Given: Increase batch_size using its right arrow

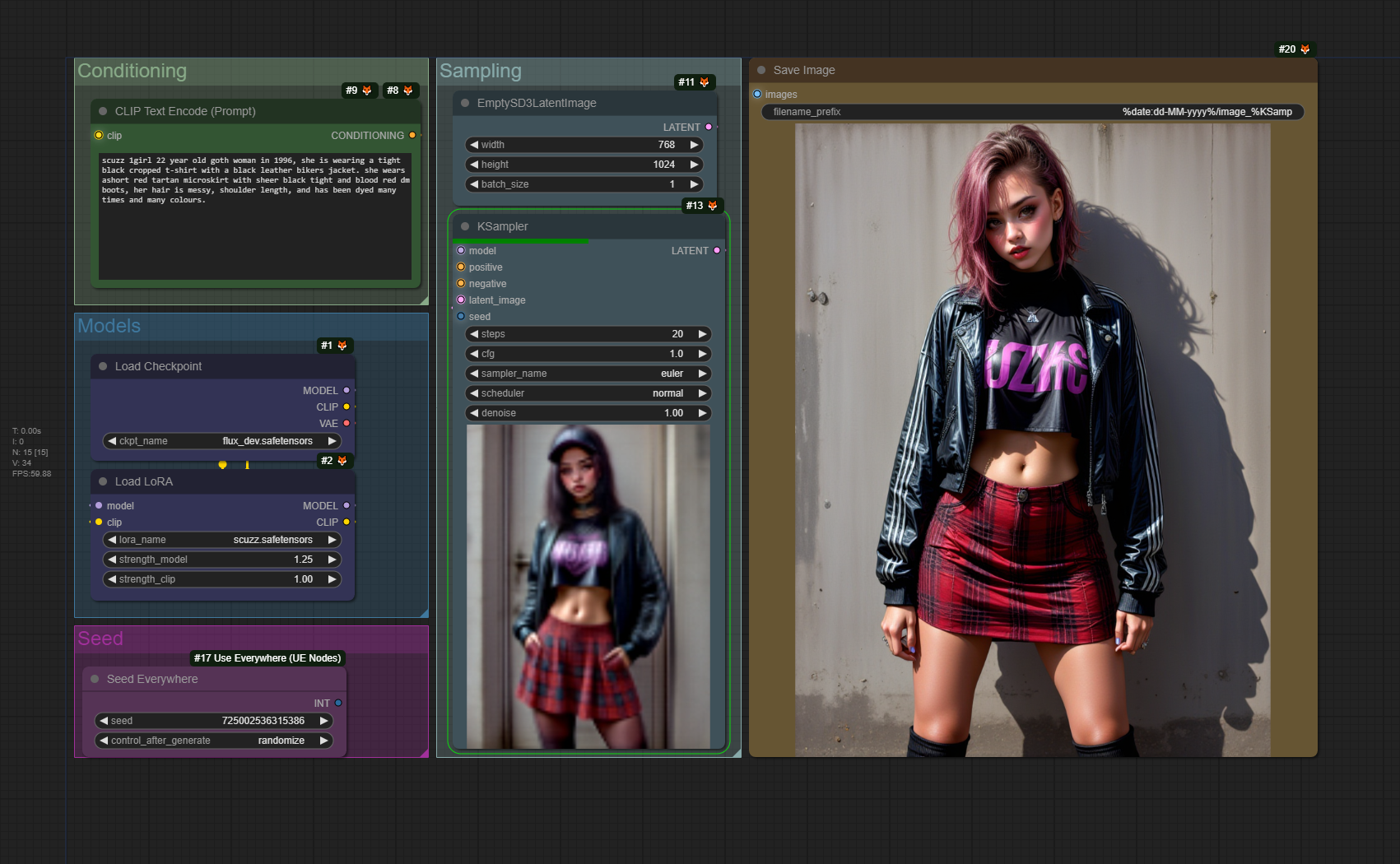Looking at the screenshot, I should [x=695, y=184].
